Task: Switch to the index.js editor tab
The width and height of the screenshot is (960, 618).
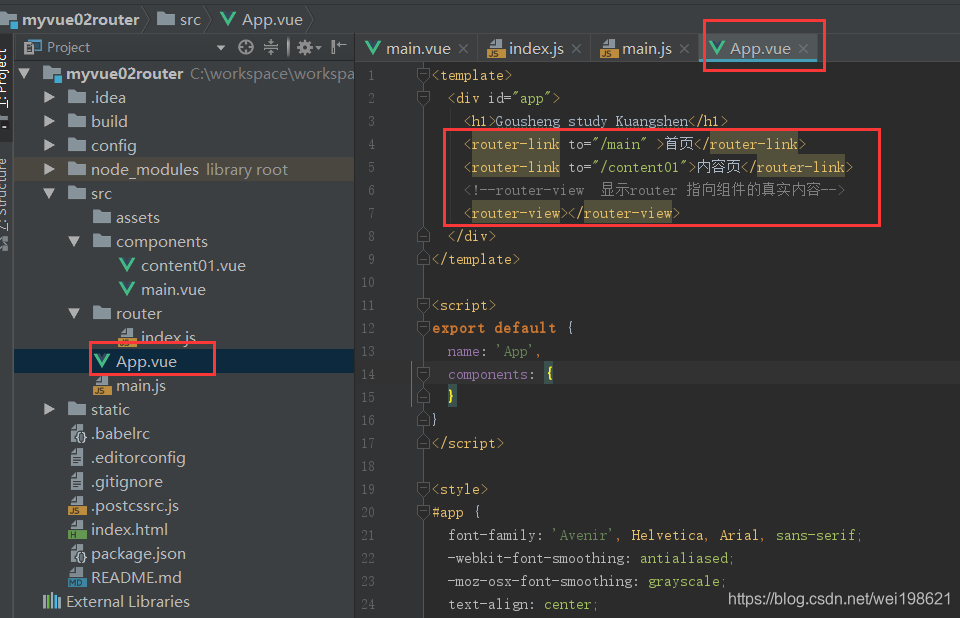Action: coord(536,48)
